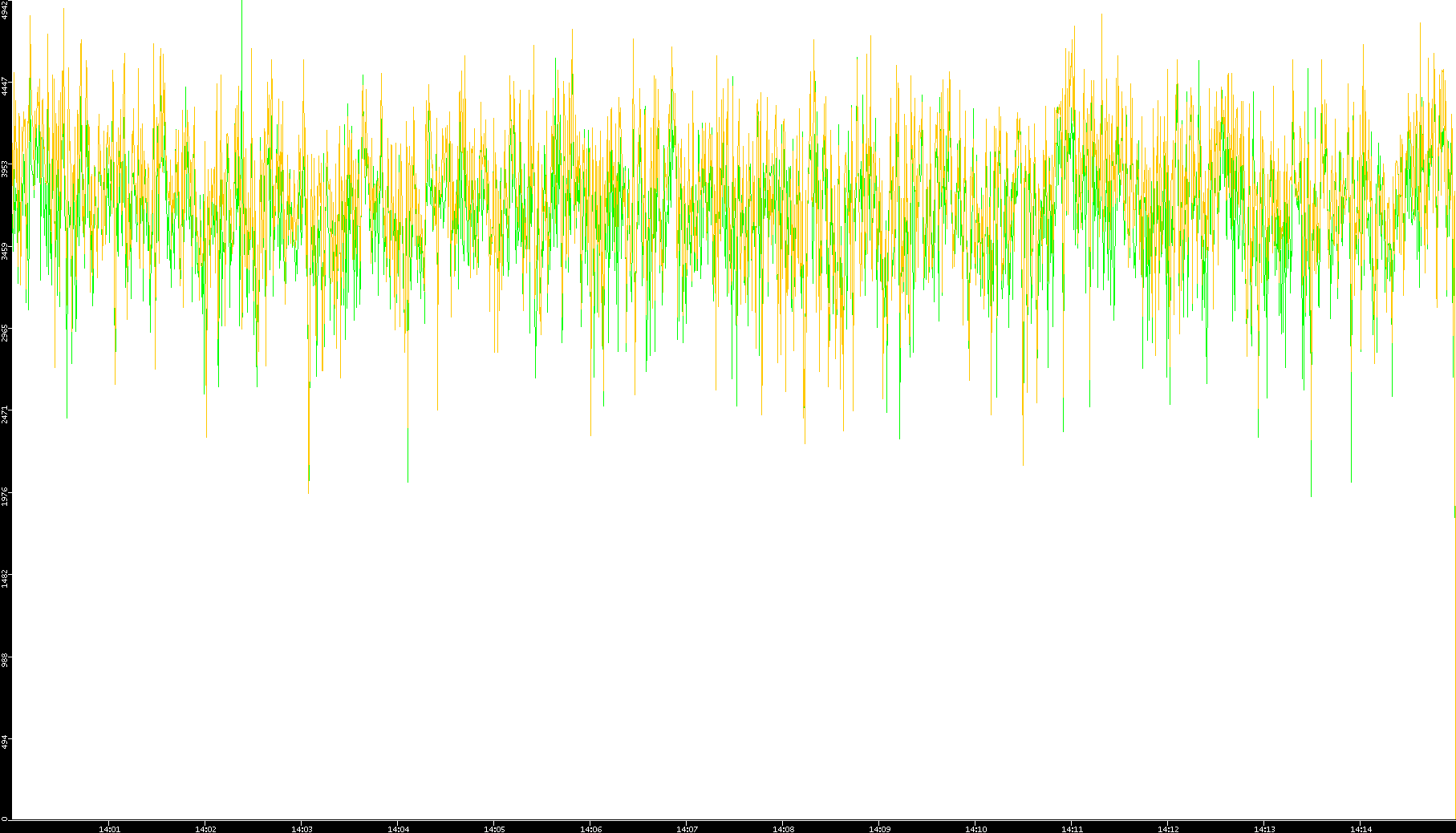This screenshot has width=1456, height=833.
Task: Select the 14:08 time axis label
Action: [x=783, y=829]
